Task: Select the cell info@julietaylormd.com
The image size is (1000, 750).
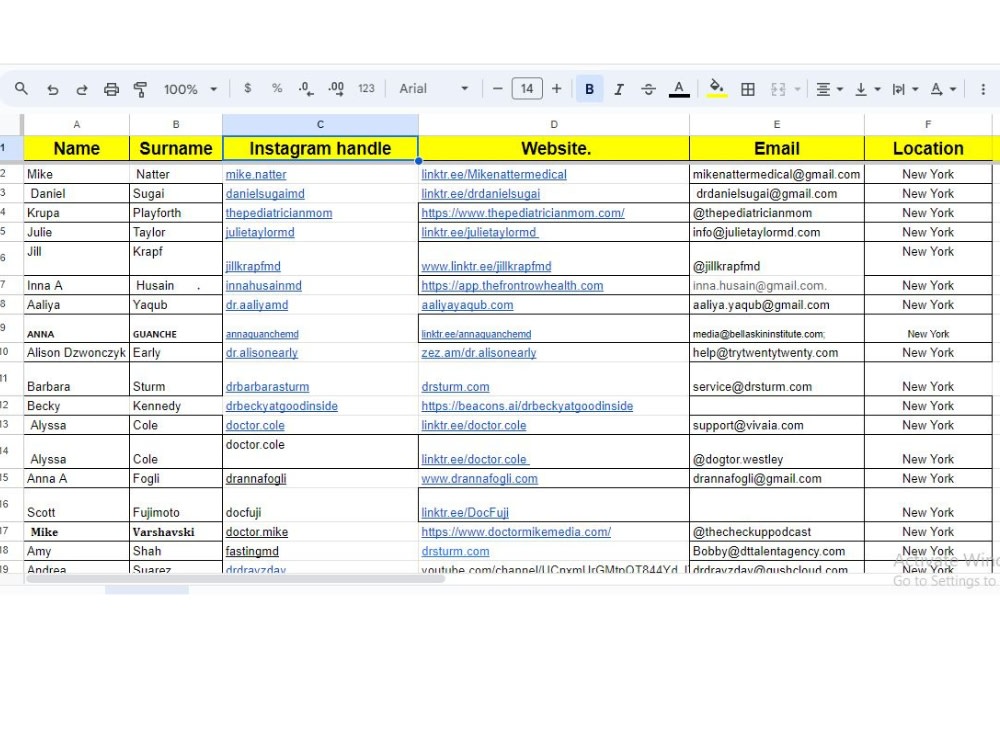Action: (x=777, y=232)
